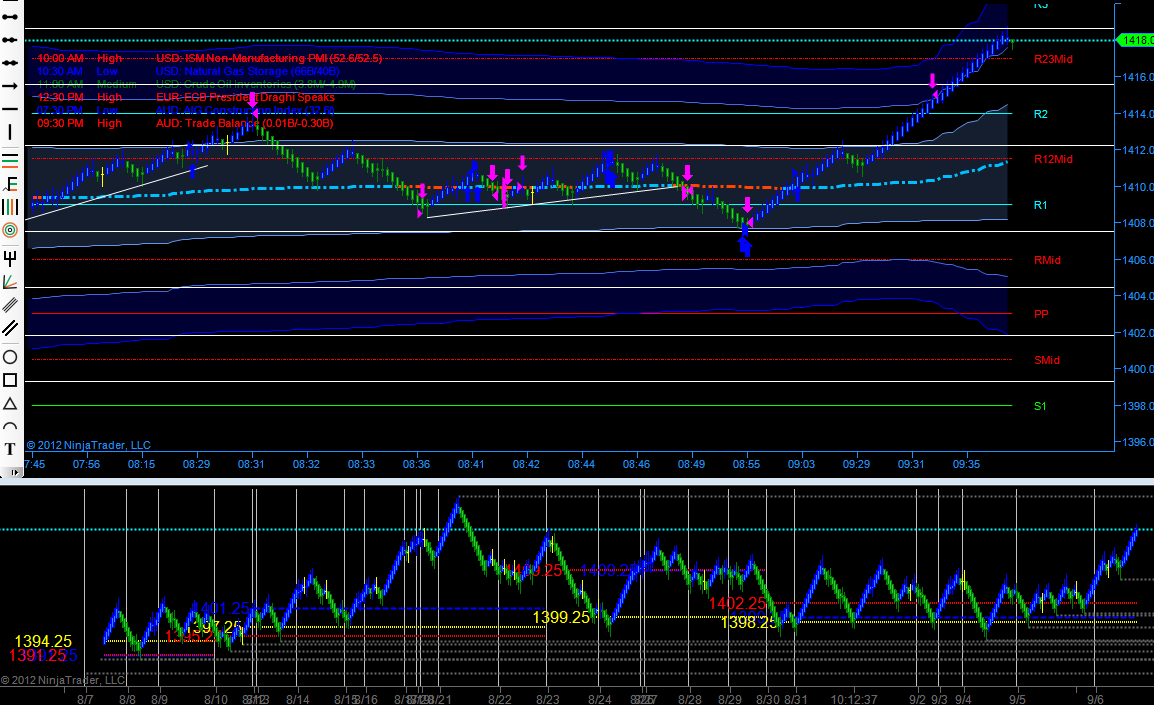Click the 09:03 time axis label
1154x705 pixels.
coord(801,464)
